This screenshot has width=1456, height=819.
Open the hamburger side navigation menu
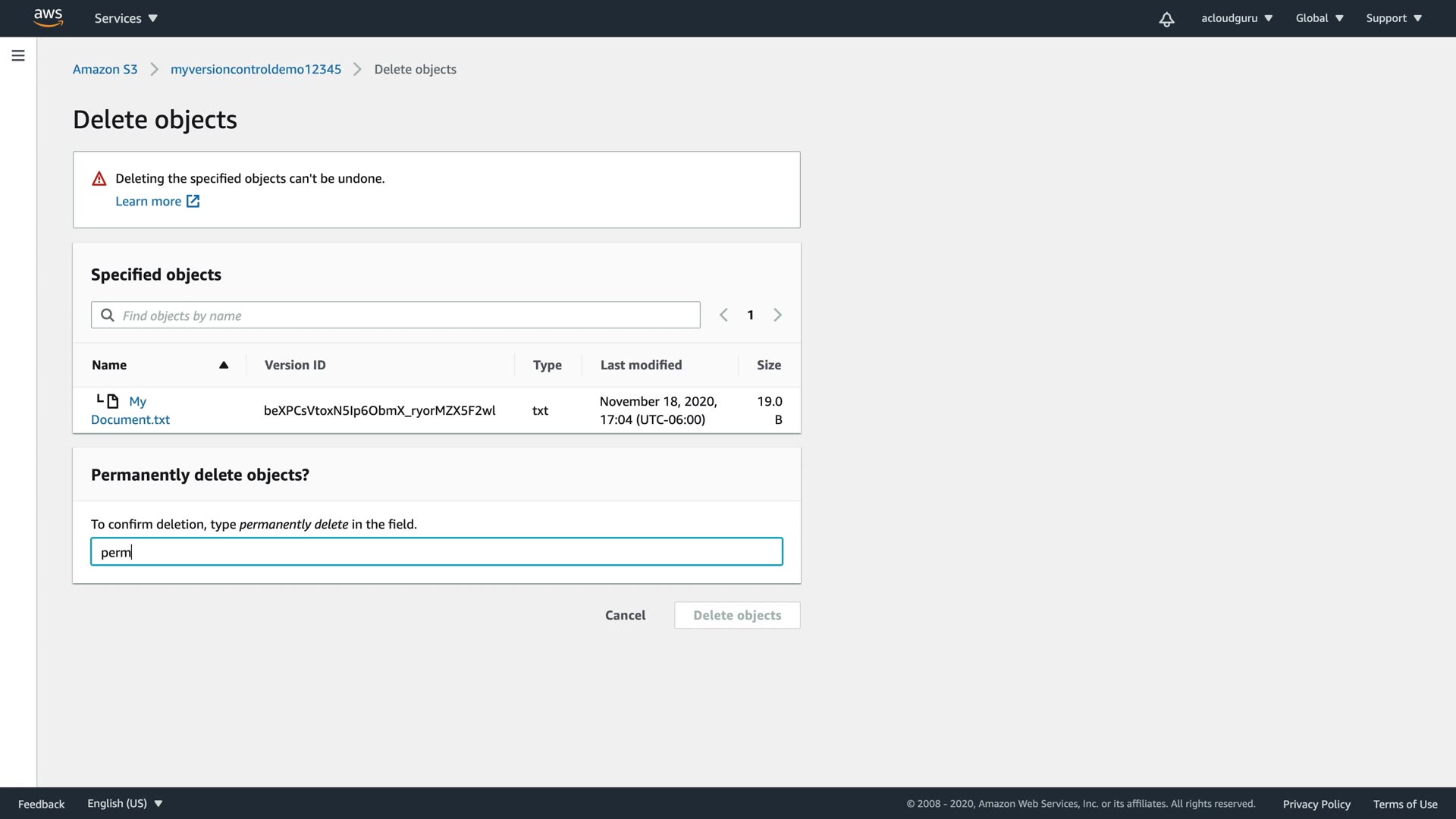(18, 55)
